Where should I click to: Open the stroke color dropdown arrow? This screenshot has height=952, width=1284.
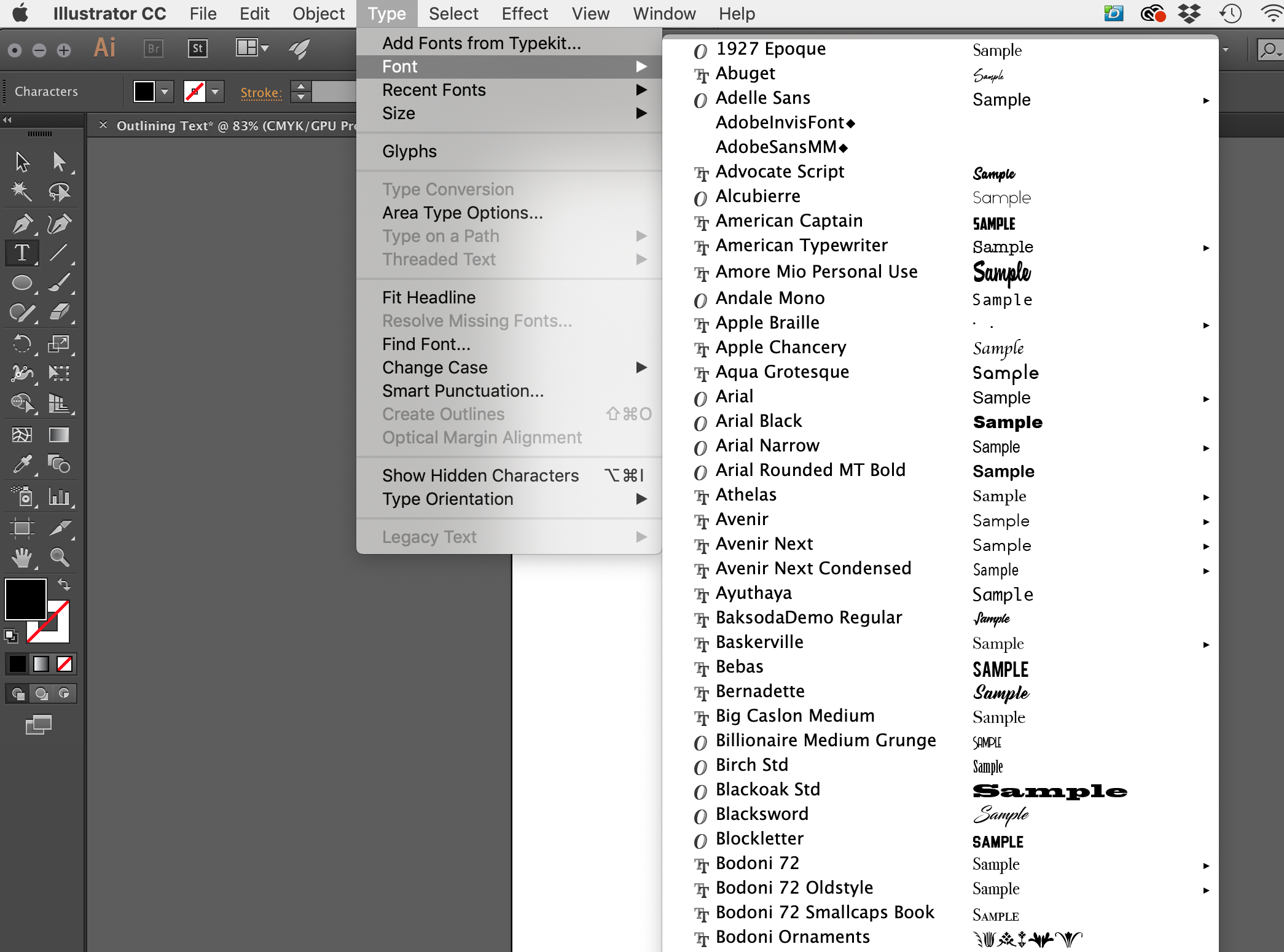[x=215, y=92]
